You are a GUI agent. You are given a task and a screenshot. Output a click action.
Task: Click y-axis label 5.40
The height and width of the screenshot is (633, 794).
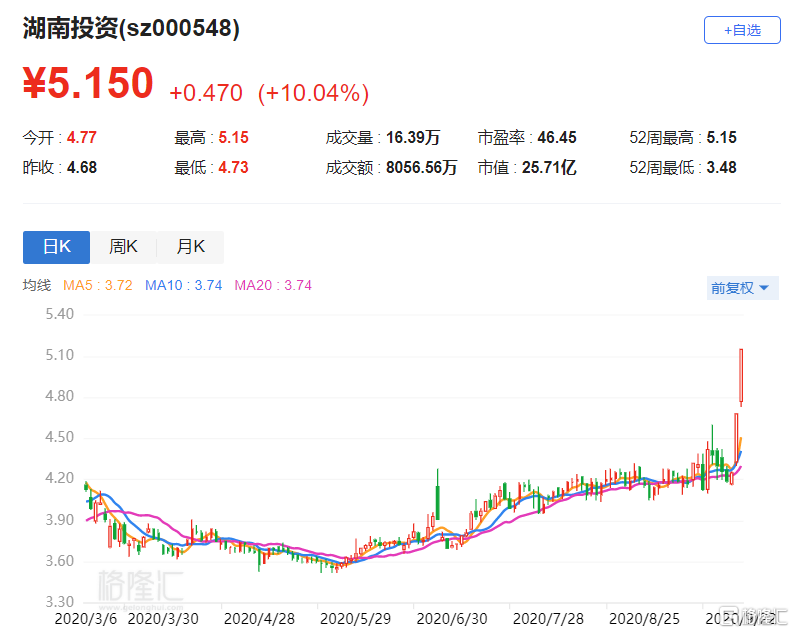(x=60, y=314)
